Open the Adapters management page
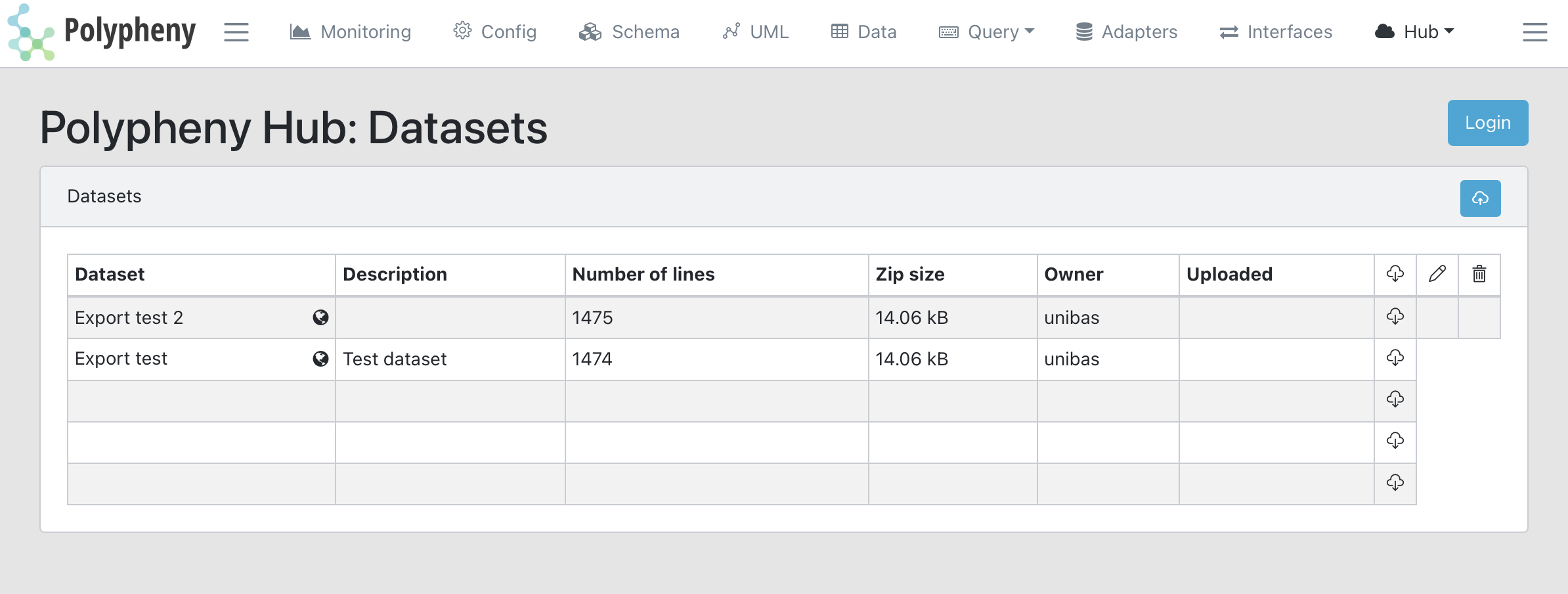This screenshot has width=1568, height=594. coord(1125,32)
